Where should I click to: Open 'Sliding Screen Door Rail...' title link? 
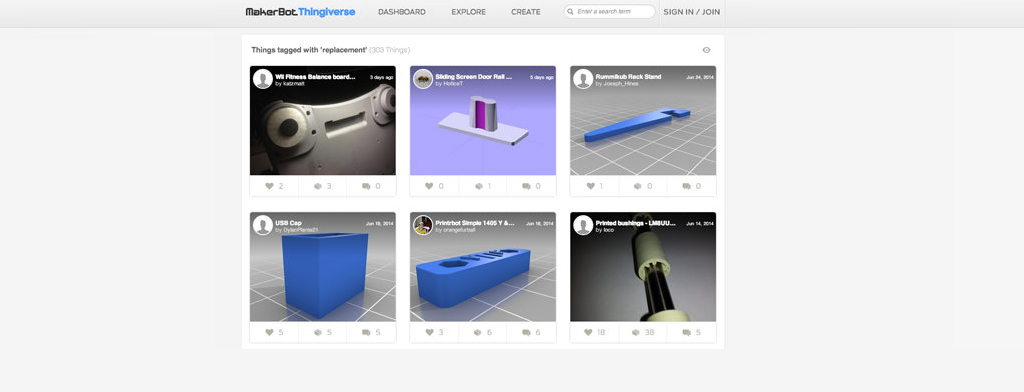474,76
